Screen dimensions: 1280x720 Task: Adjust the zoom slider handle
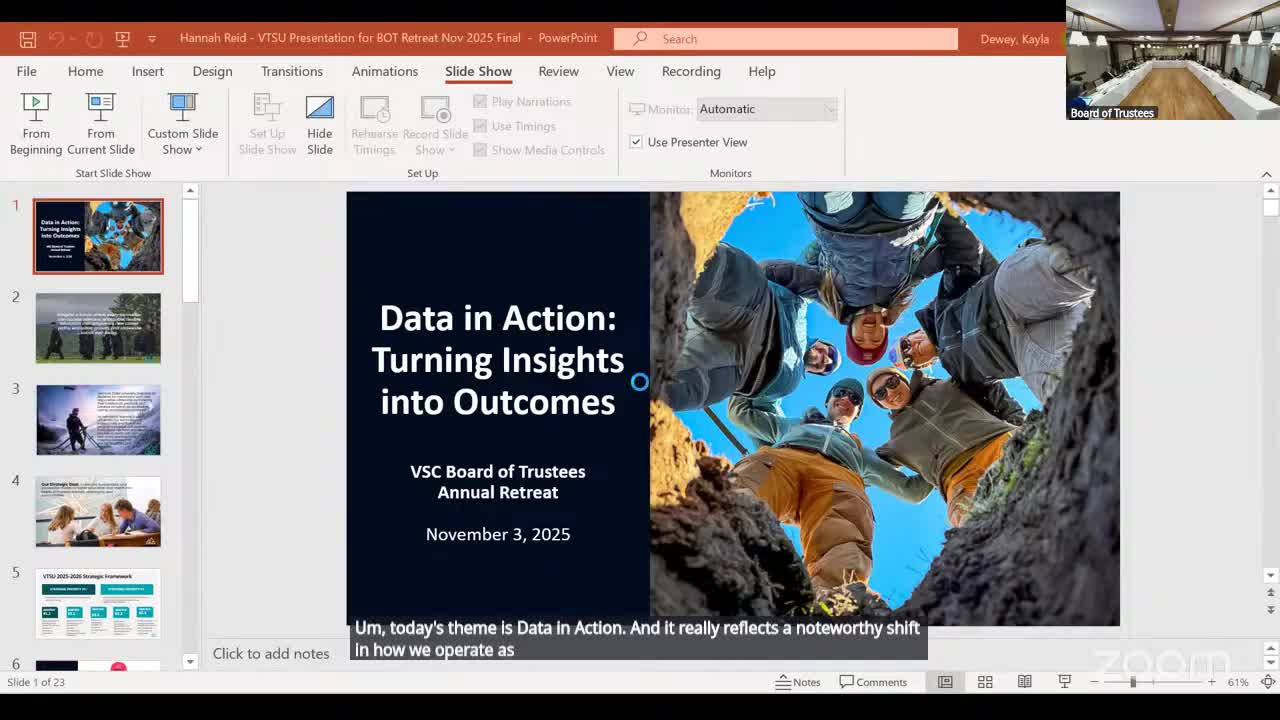tap(1133, 682)
